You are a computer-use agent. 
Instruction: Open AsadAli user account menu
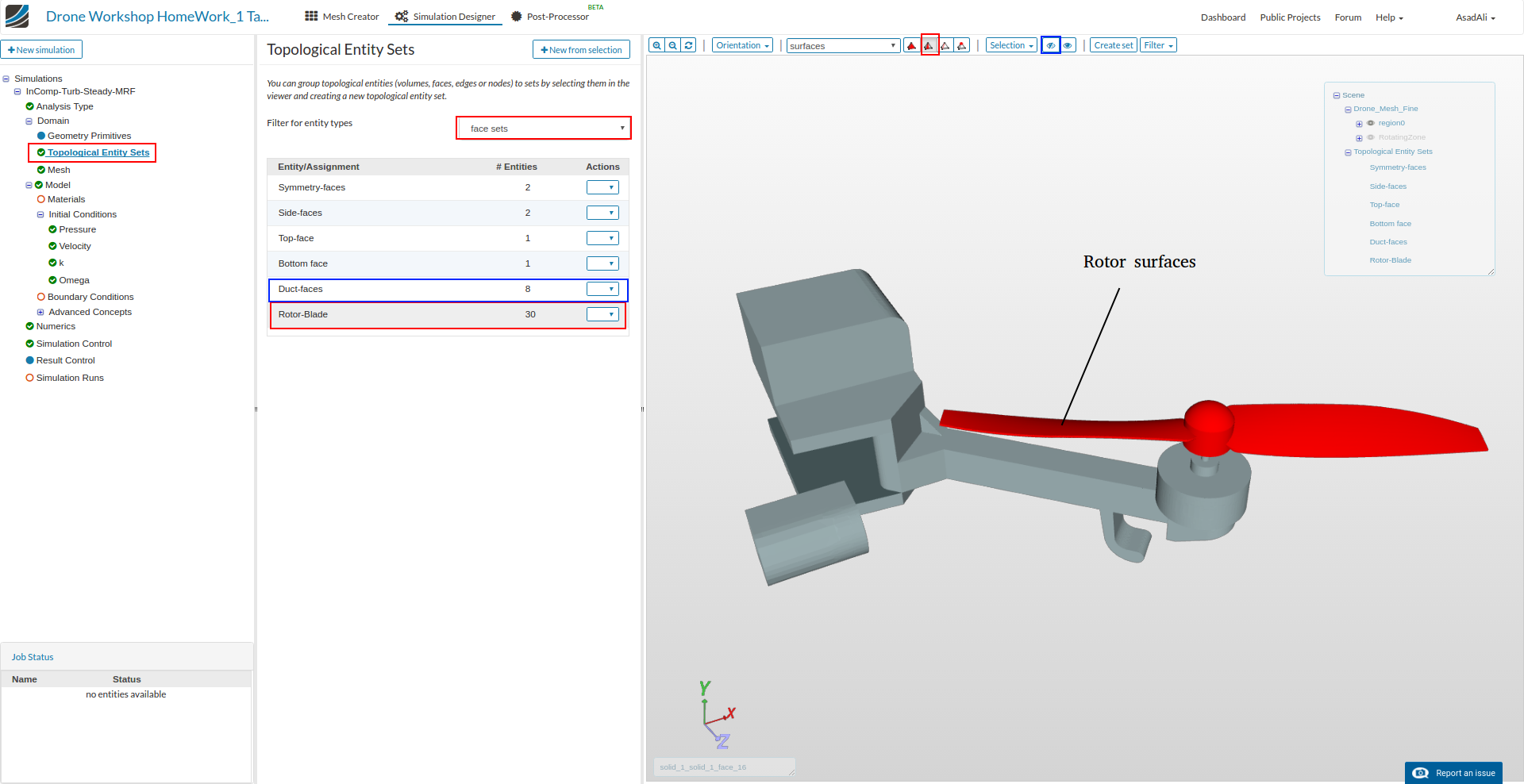click(x=1475, y=17)
